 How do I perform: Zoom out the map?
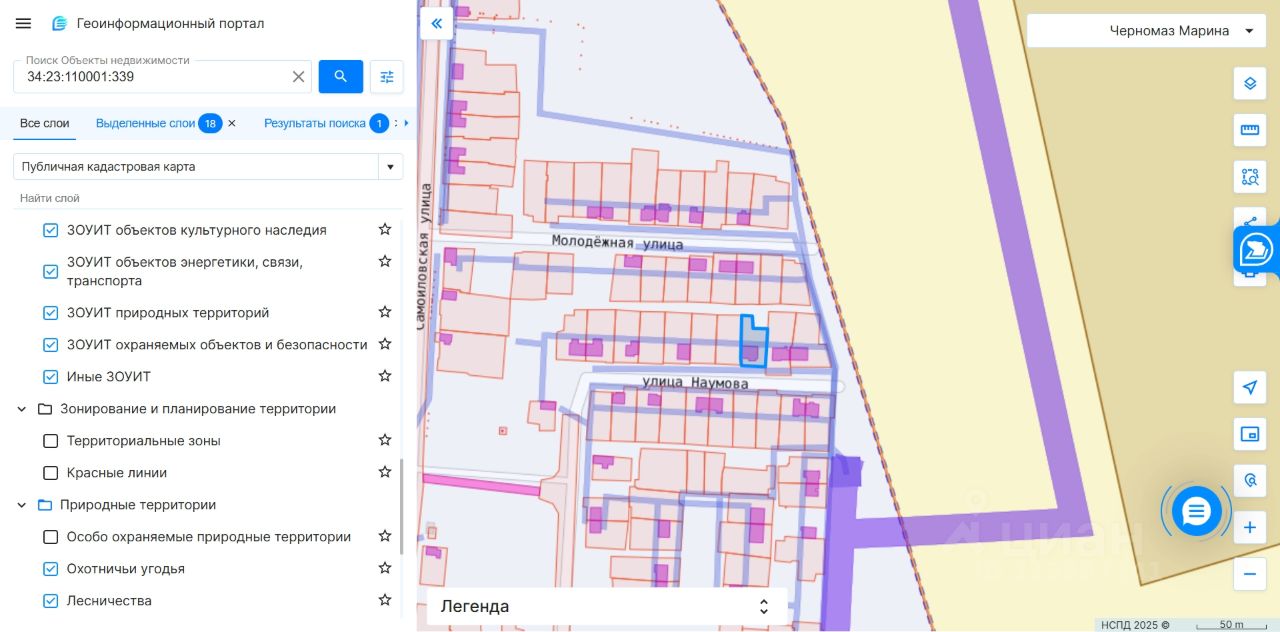[x=1250, y=574]
